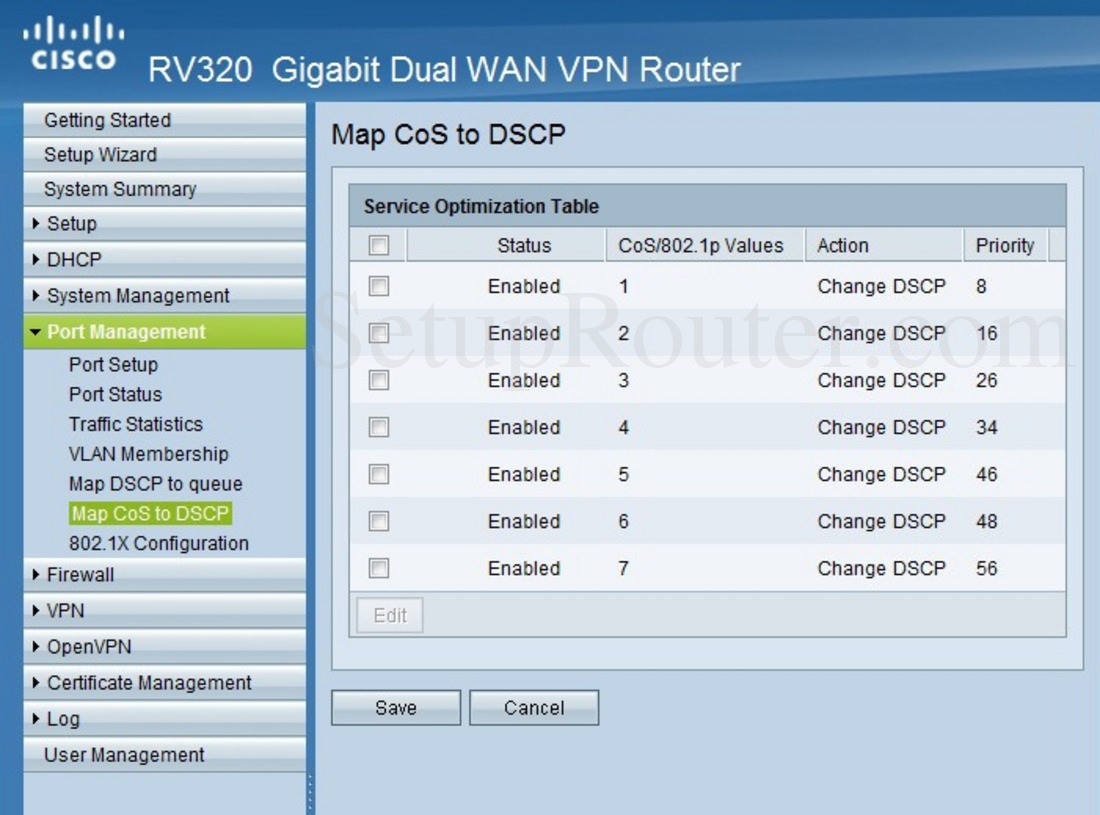Select the Map CoS to DSCP item
1100x815 pixels.
150,513
